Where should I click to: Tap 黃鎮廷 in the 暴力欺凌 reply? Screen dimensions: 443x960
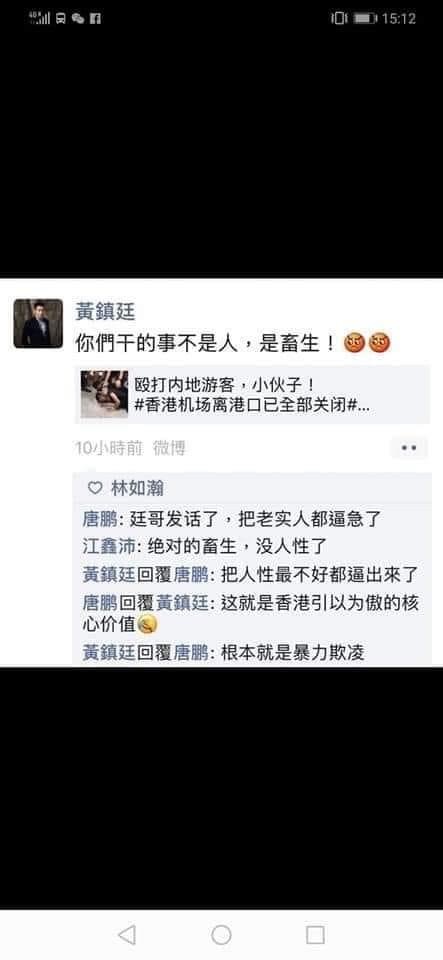[108, 653]
